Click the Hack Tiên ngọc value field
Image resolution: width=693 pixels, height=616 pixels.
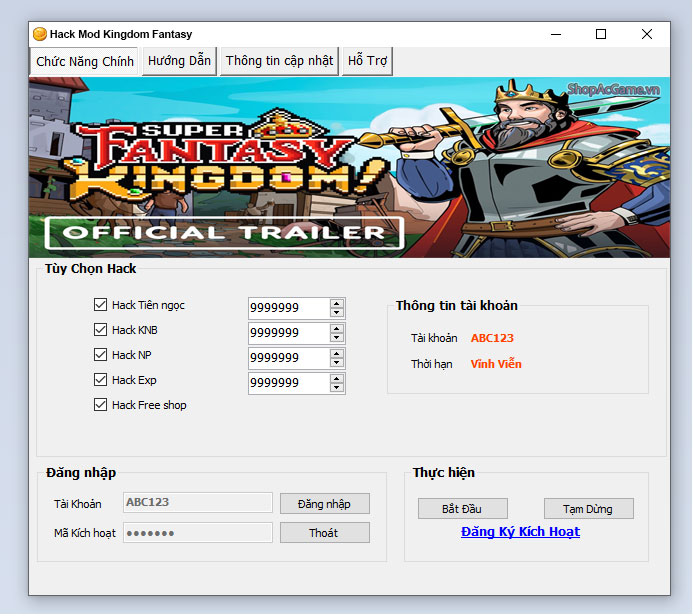[289, 308]
